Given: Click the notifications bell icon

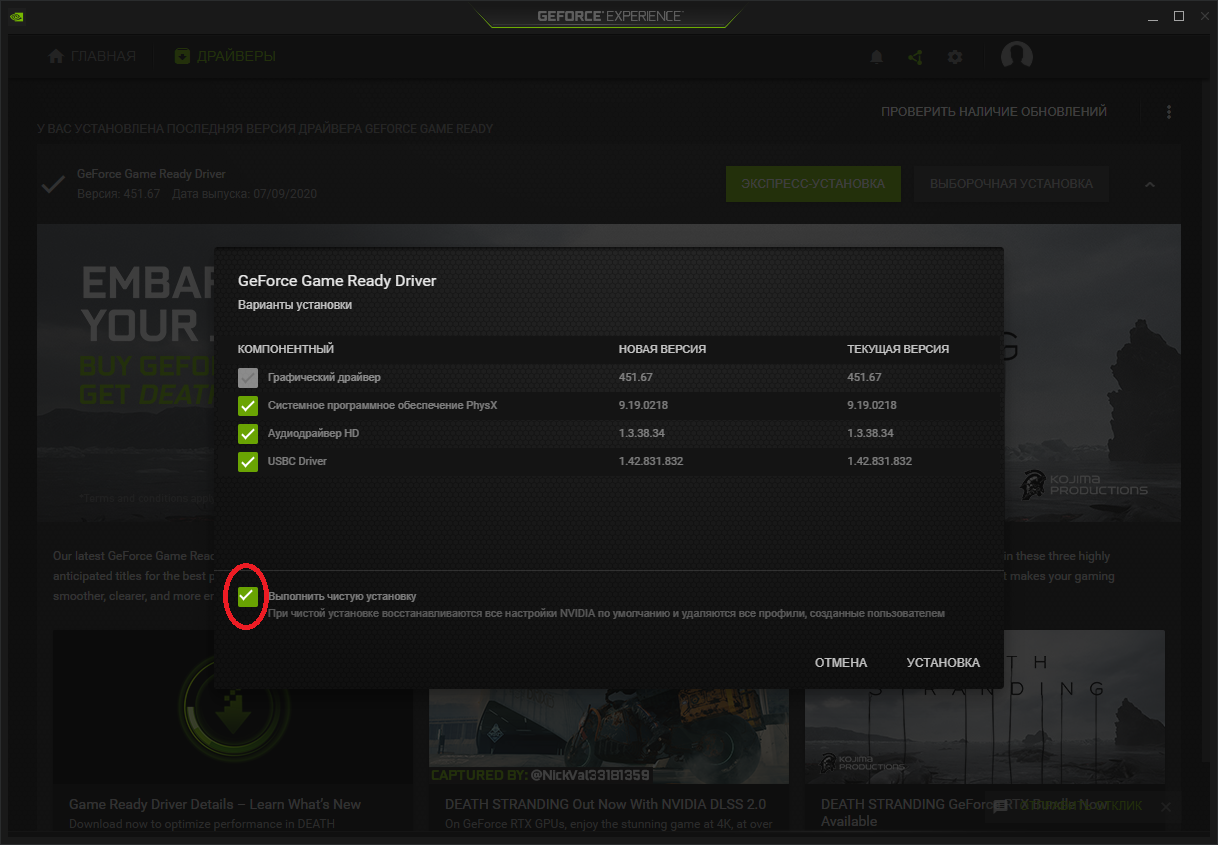Looking at the screenshot, I should [x=876, y=57].
